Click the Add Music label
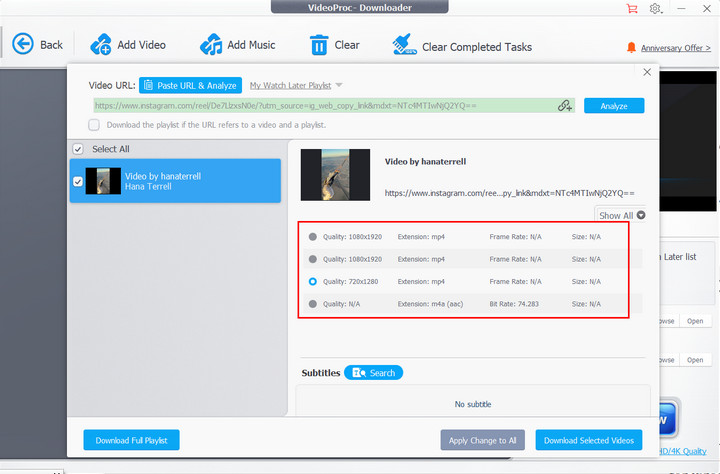This screenshot has height=474, width=720. tap(251, 45)
